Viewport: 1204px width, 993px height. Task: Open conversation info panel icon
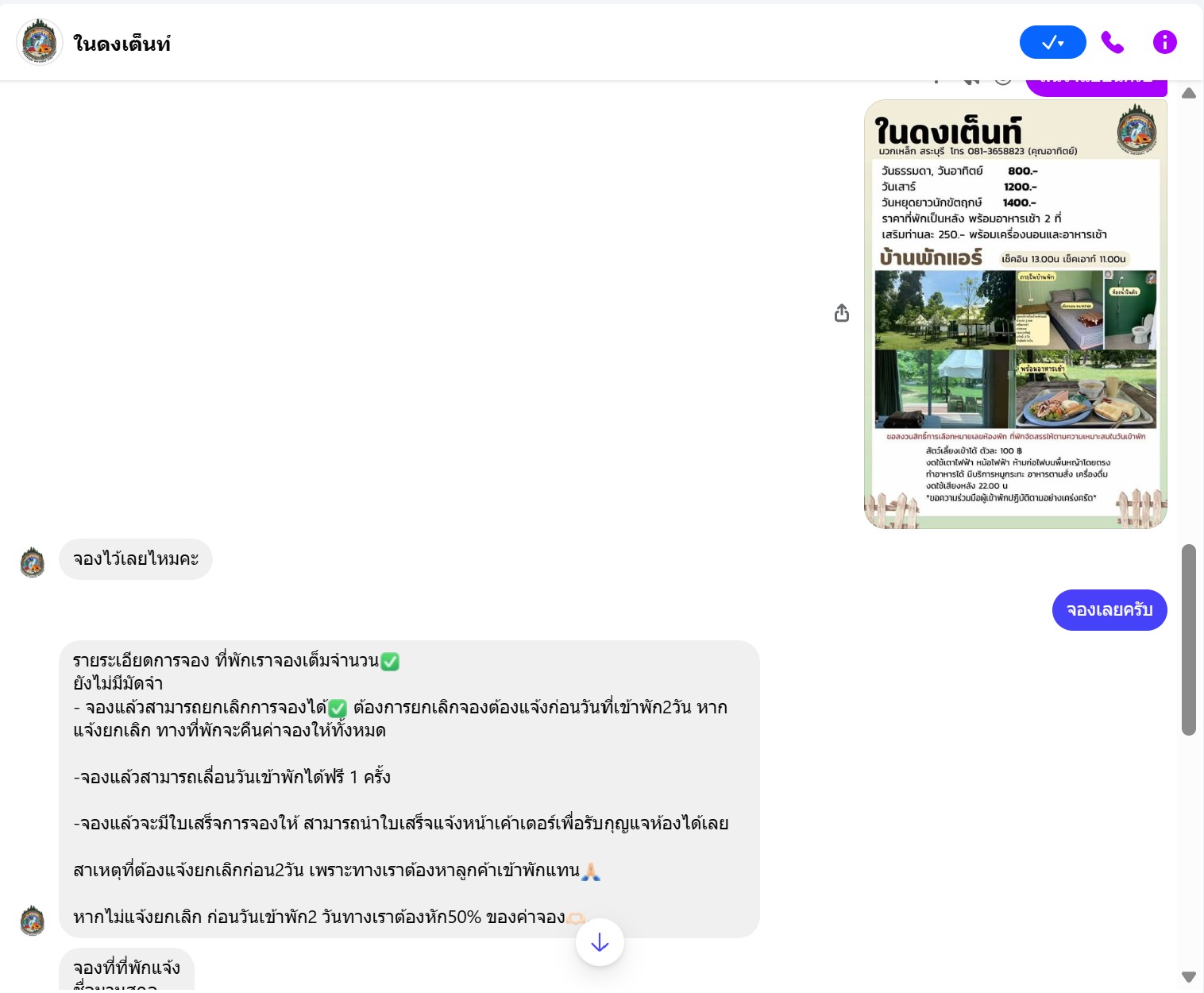tap(1164, 42)
